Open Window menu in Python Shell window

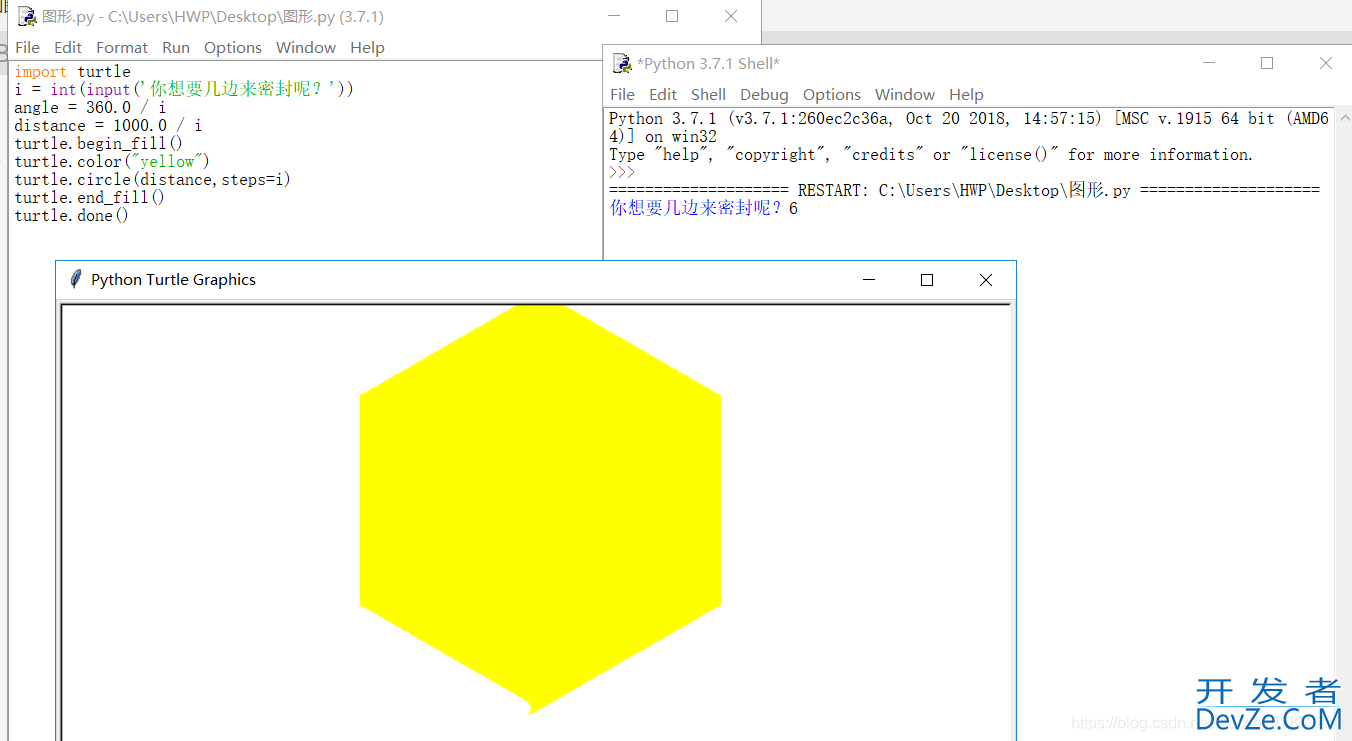905,94
